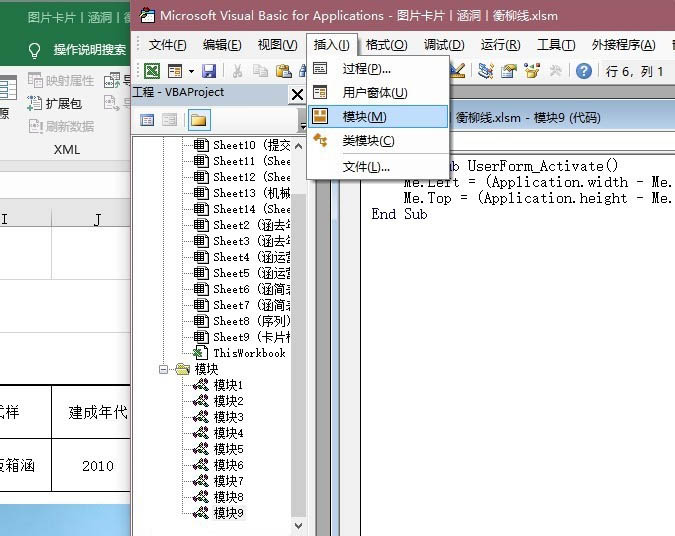
Task: Click View Object icon in project panel
Action: [x=170, y=120]
